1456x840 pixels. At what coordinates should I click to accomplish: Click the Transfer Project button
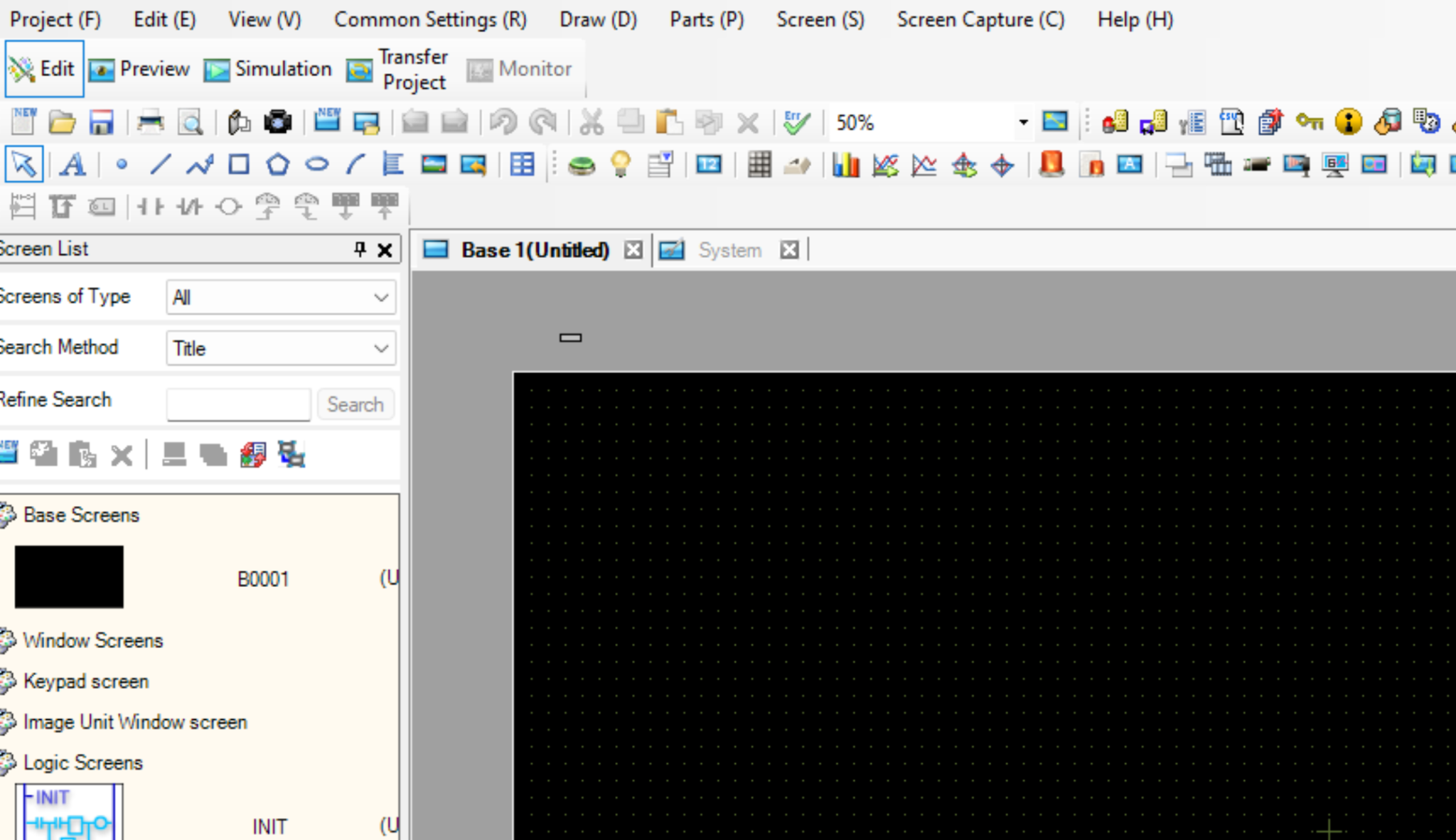[x=398, y=69]
